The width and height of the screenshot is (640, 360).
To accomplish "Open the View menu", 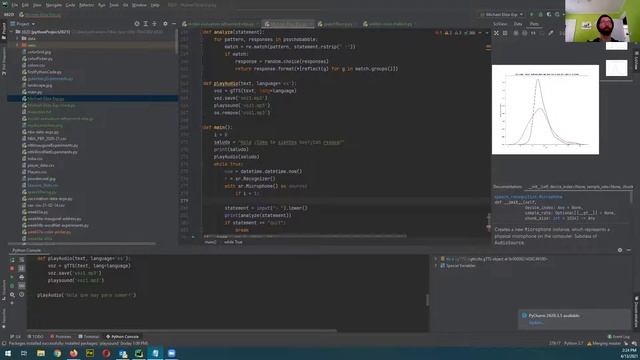I will tap(37, 5).
